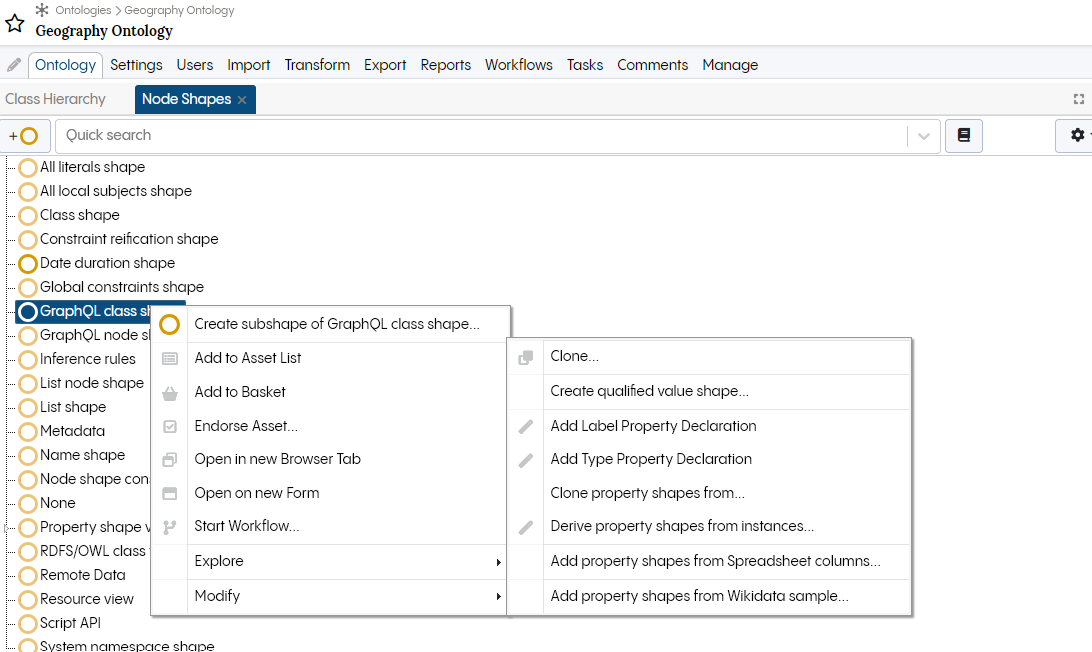
Task: Open the gear settings menu
Action: (1077, 136)
